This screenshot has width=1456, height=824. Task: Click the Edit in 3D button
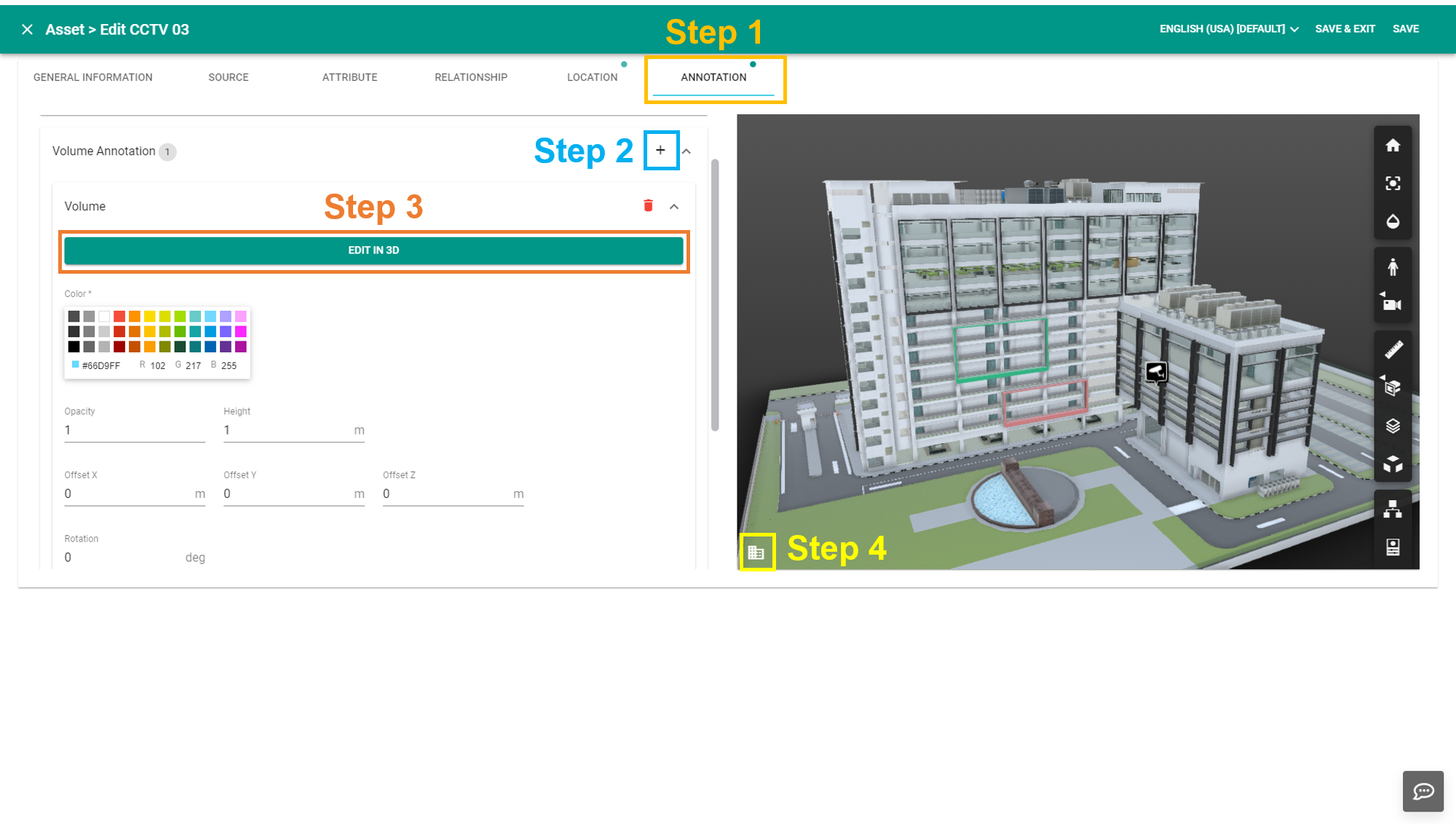pyautogui.click(x=373, y=250)
